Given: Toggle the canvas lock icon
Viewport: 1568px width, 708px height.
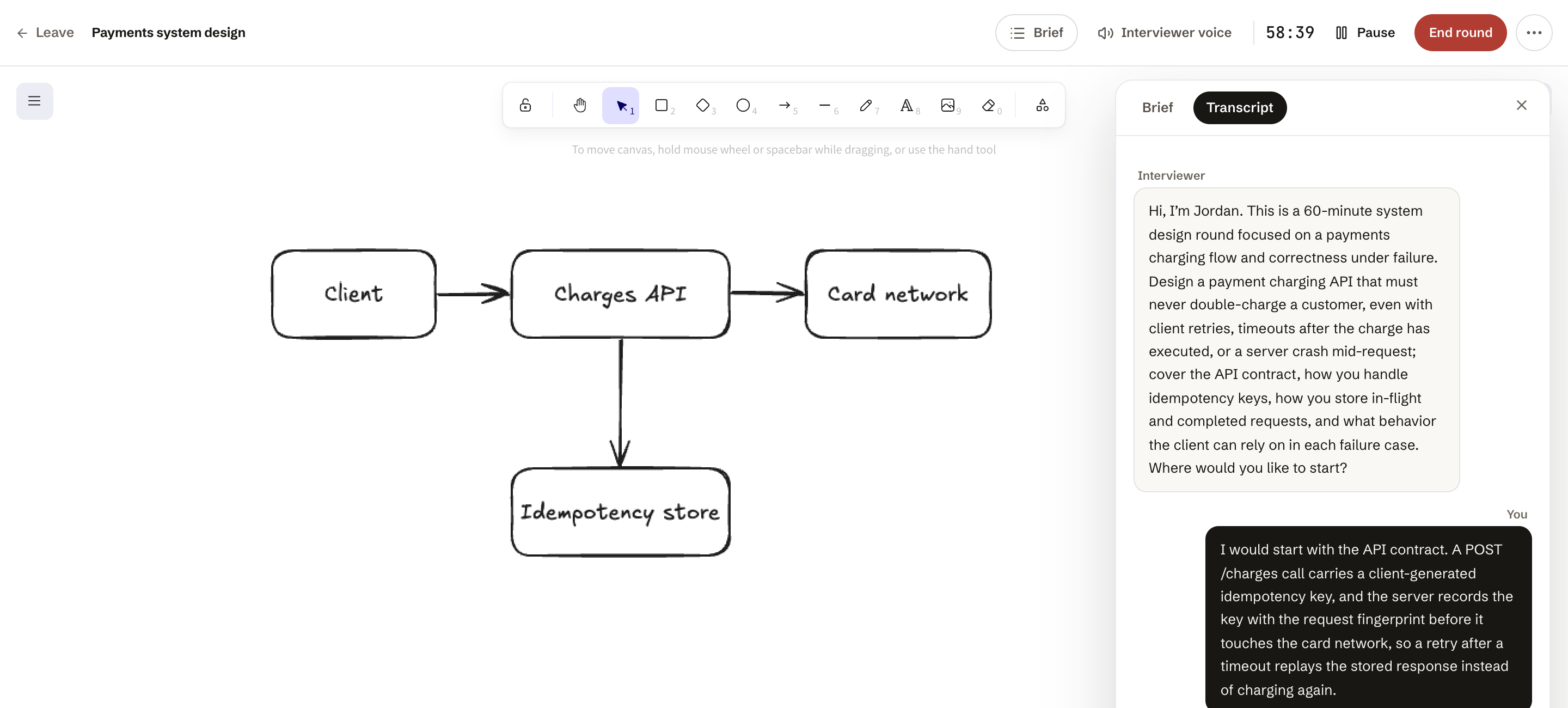Looking at the screenshot, I should point(525,105).
